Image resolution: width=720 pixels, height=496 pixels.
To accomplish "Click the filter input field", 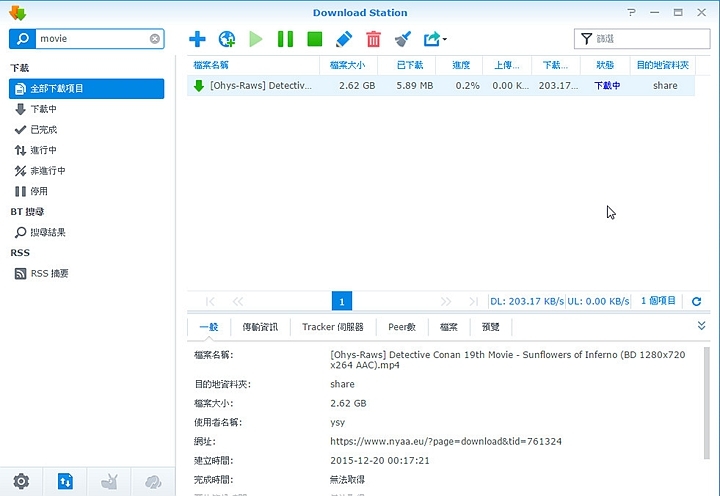I will [x=647, y=39].
